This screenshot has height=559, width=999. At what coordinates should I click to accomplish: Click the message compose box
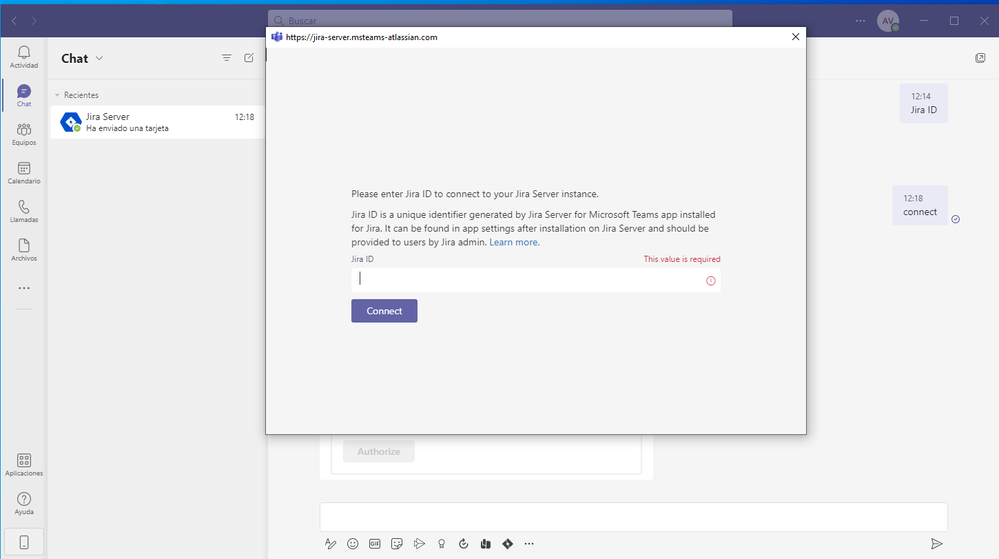click(x=633, y=517)
